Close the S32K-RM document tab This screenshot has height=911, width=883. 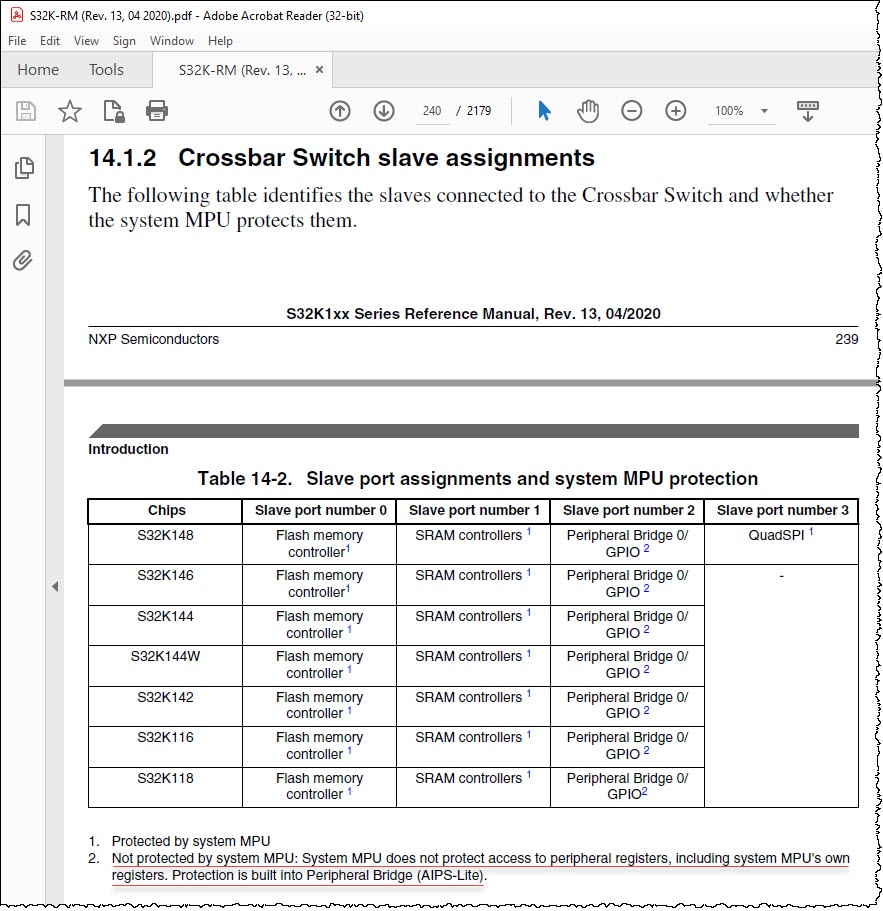pos(319,70)
